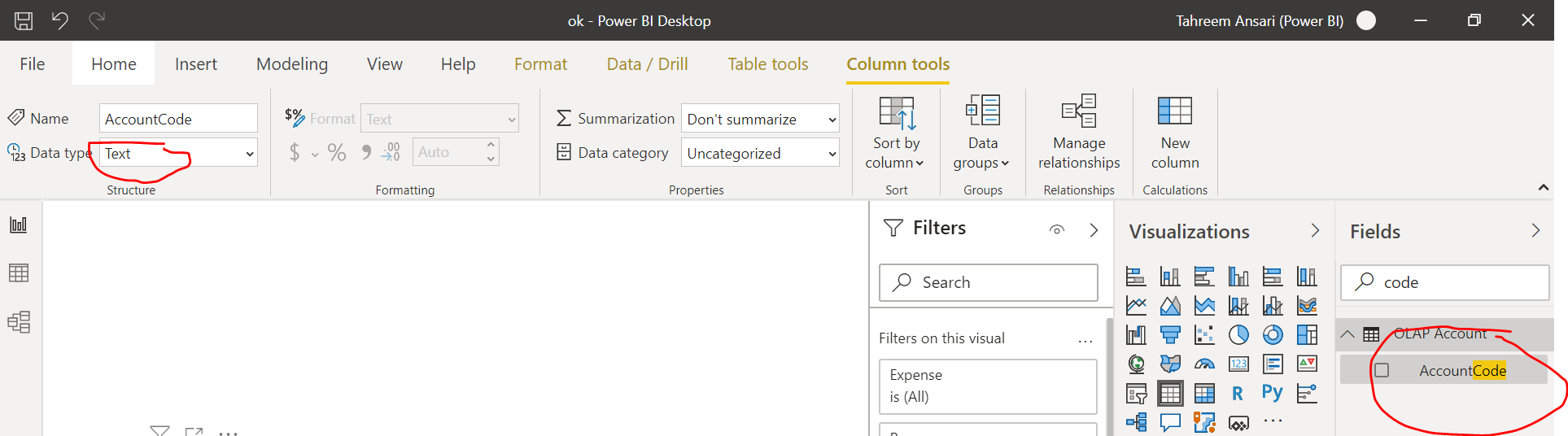Click the Fields search box with 'code'

tap(1444, 282)
